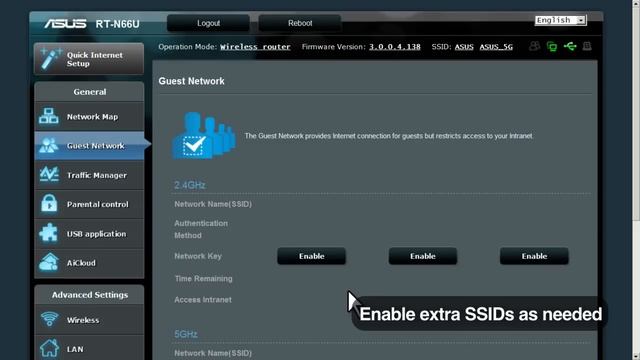Open Parental control lock icon

tap(49, 204)
